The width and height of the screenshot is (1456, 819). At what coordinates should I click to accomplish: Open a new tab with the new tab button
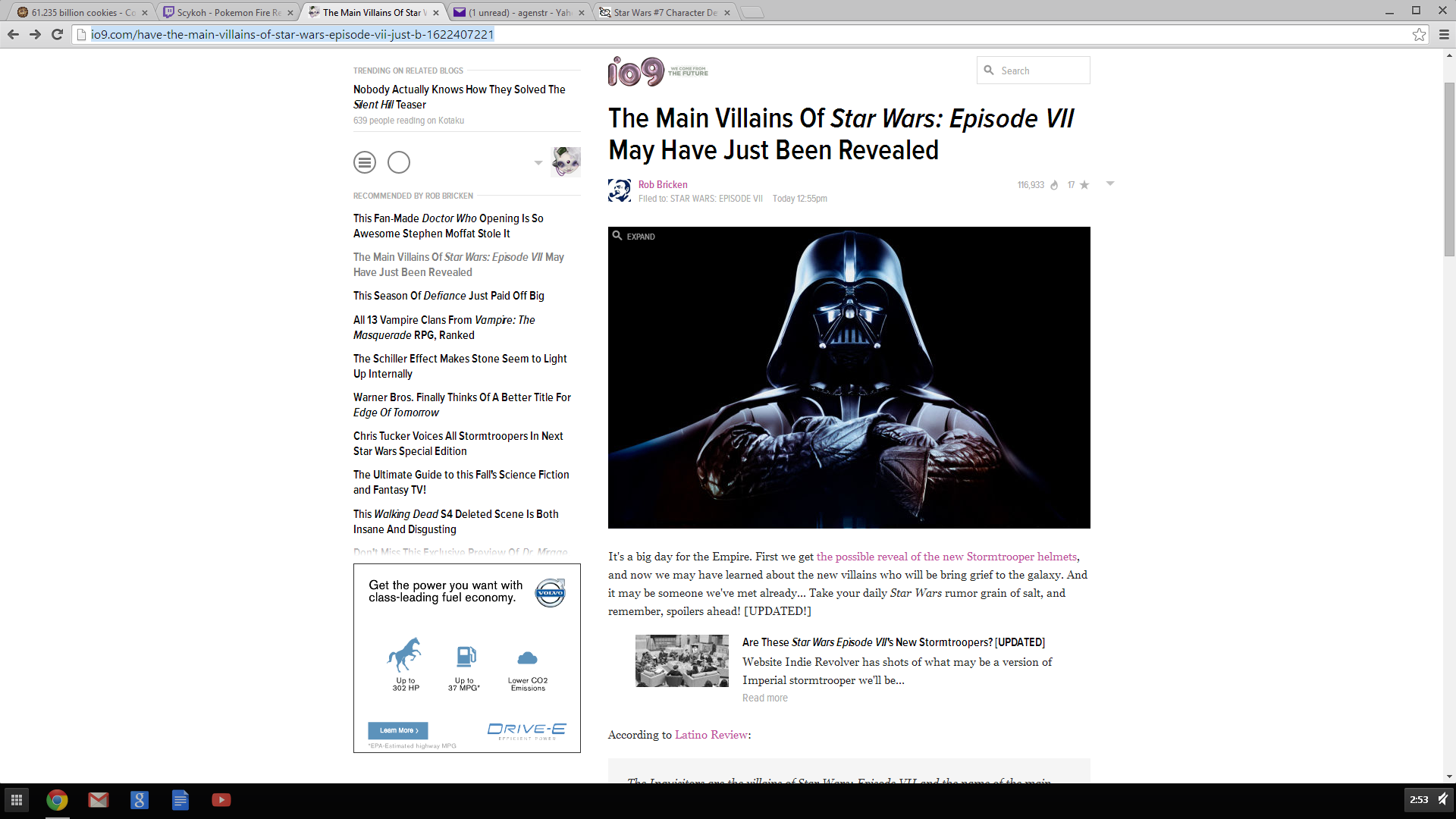tap(752, 12)
